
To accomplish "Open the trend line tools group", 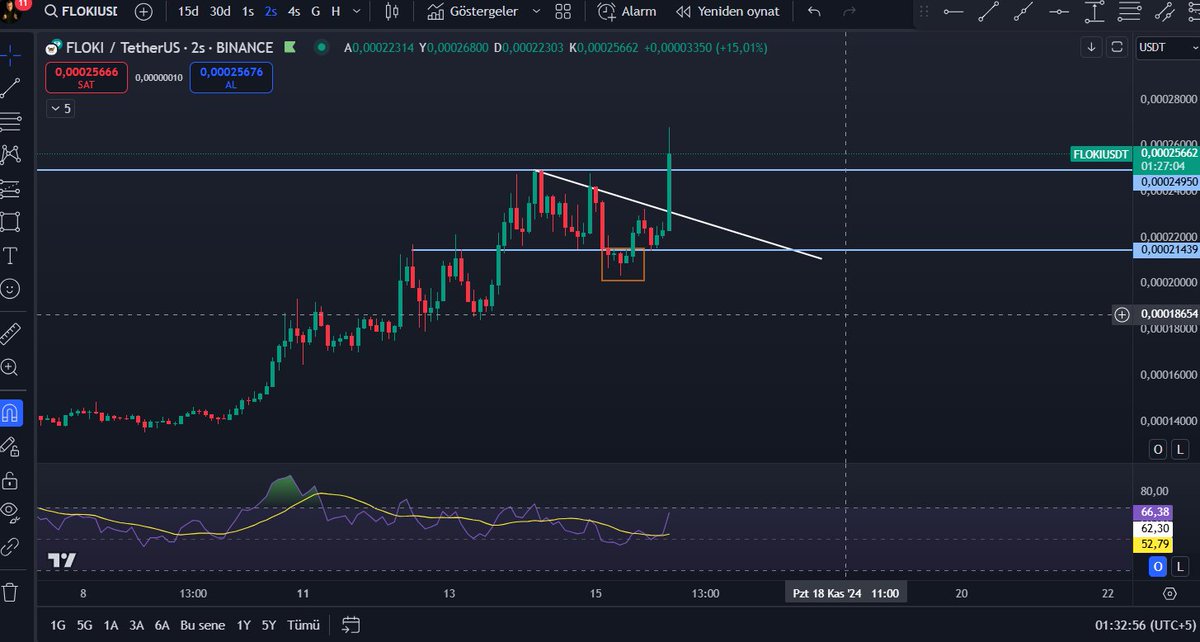I will (11, 88).
